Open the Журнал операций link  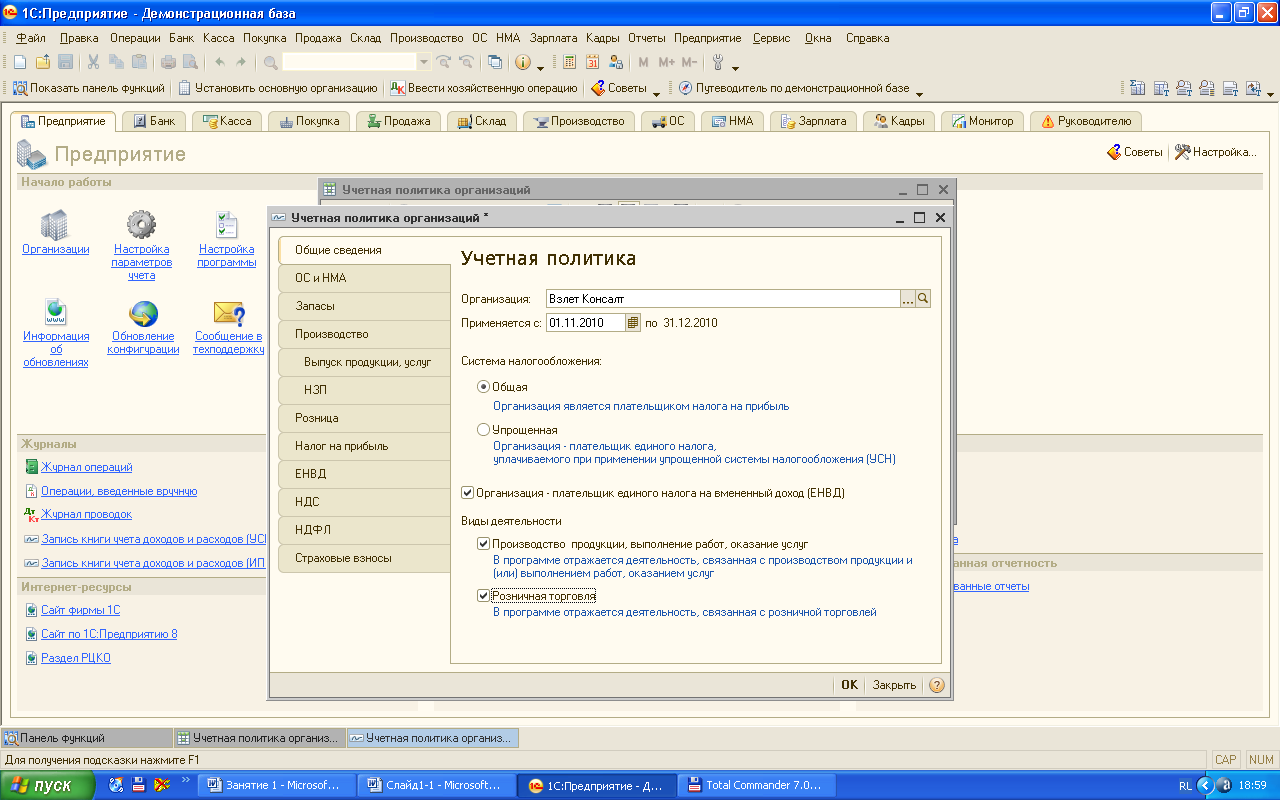point(86,467)
